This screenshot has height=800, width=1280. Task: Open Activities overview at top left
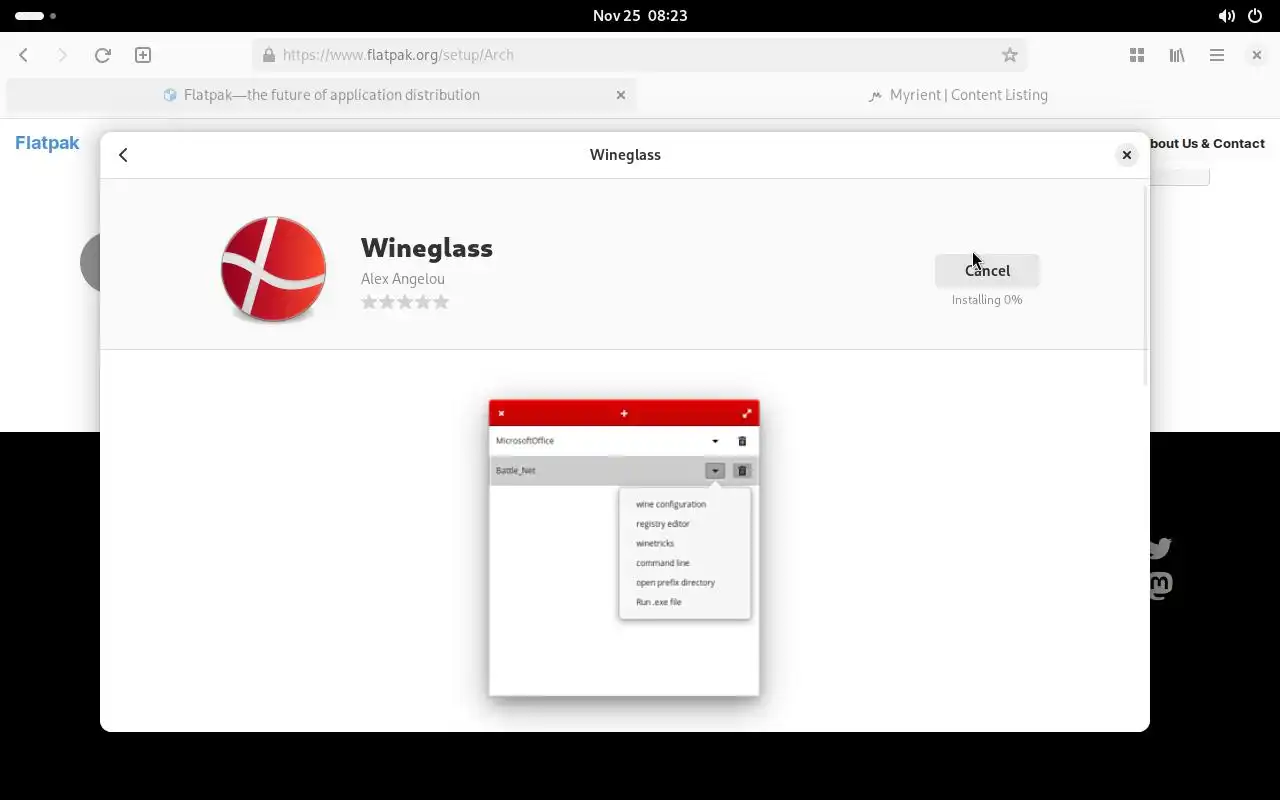[35, 16]
